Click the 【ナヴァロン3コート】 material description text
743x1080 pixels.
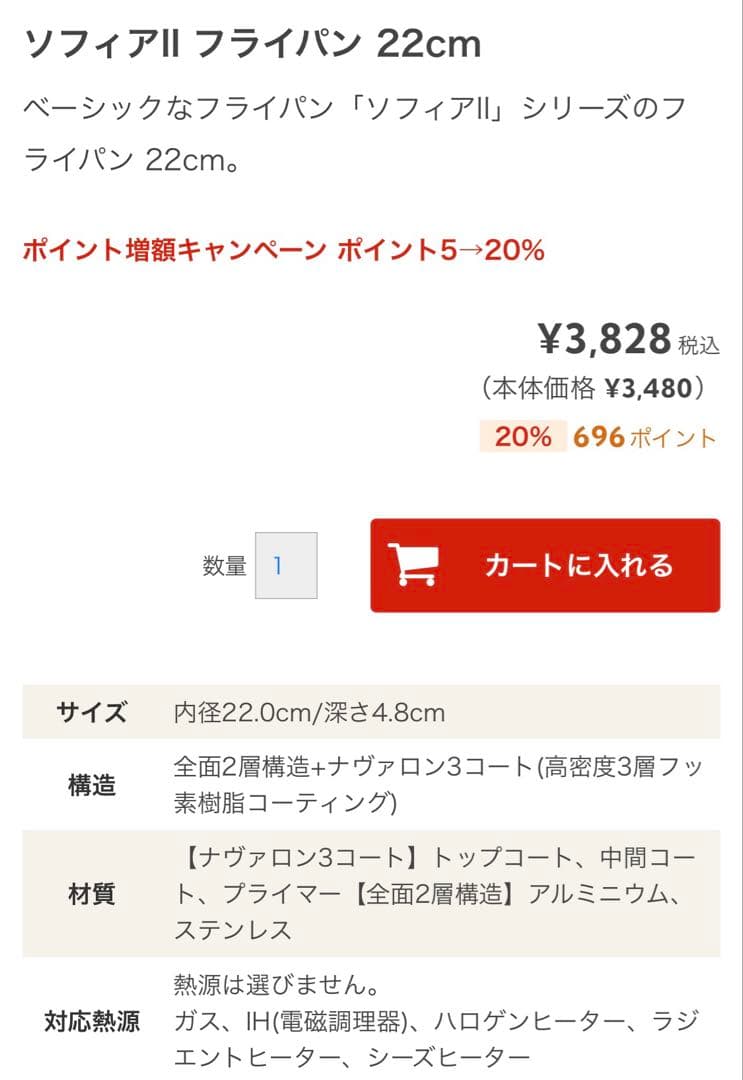(x=437, y=893)
